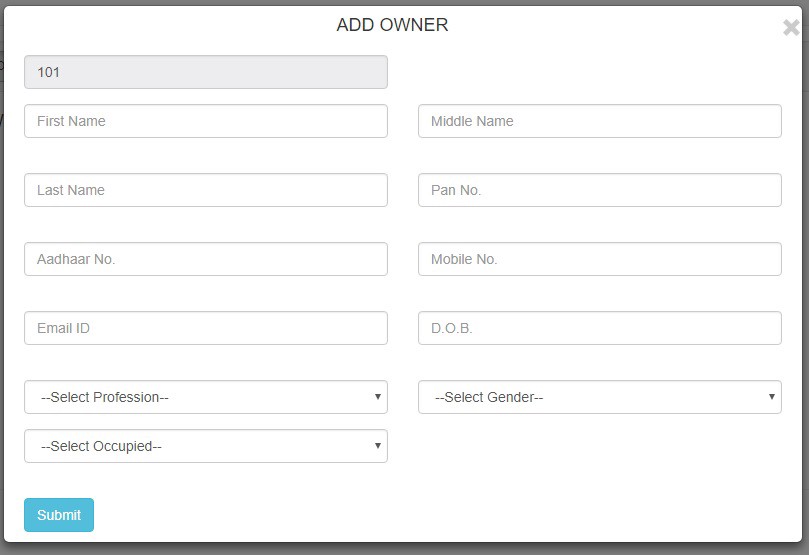This screenshot has width=809, height=555.
Task: Open the Select Occupied dropdown
Action: coord(205,446)
